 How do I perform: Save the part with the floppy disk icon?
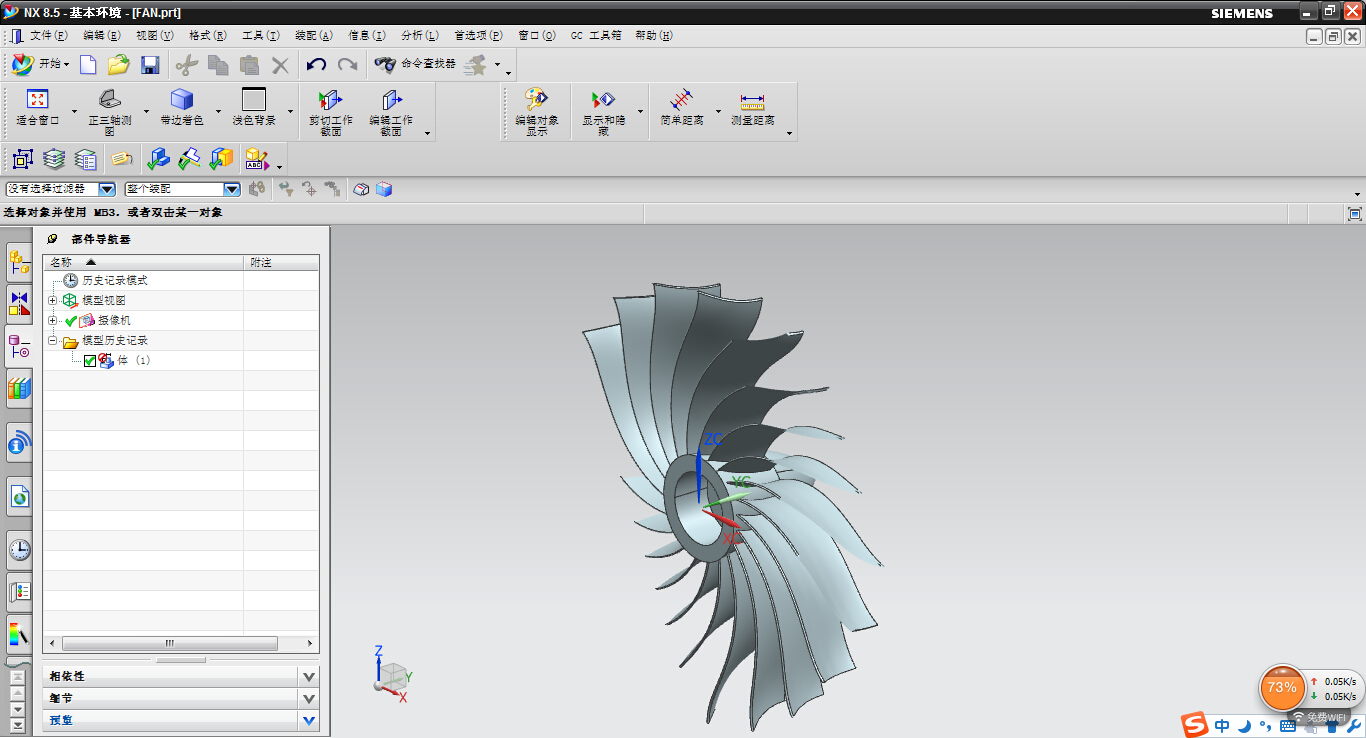[x=150, y=65]
